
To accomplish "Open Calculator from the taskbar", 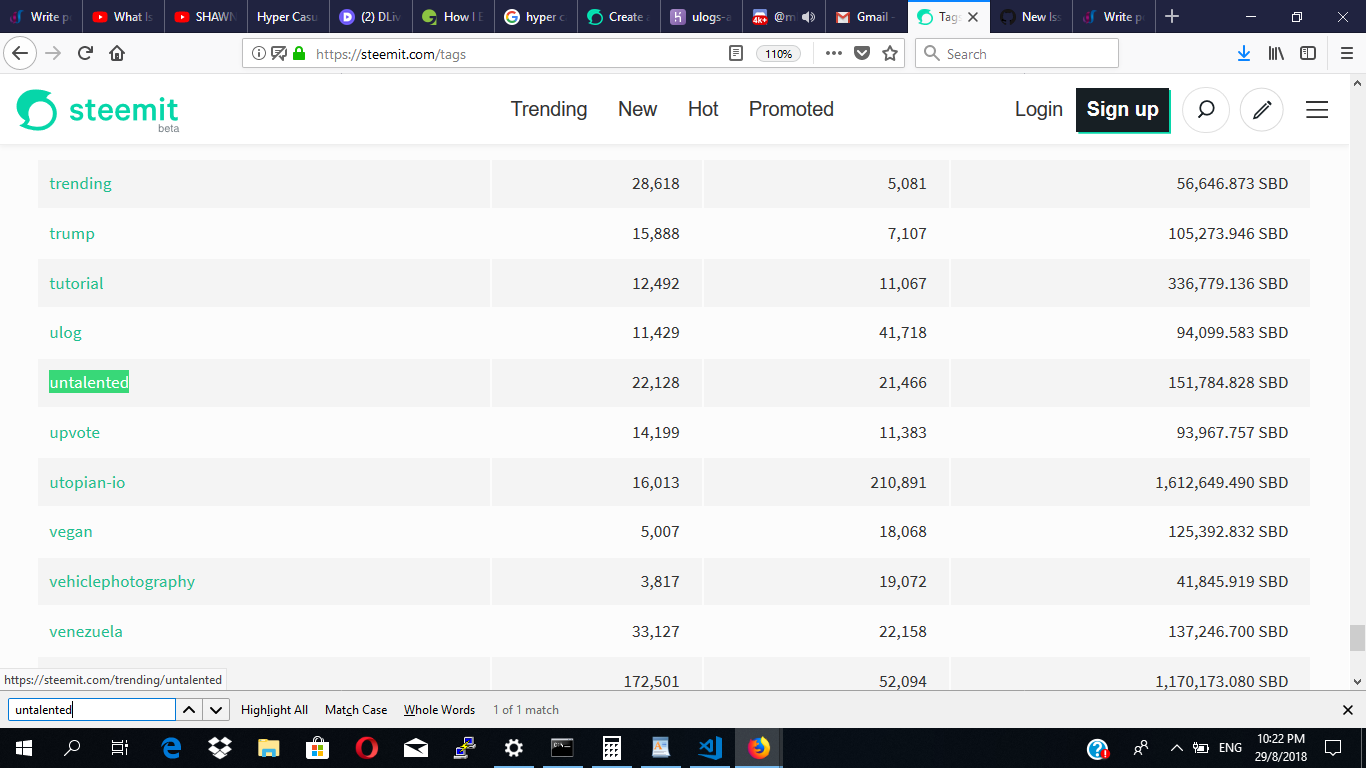I will pyautogui.click(x=612, y=747).
